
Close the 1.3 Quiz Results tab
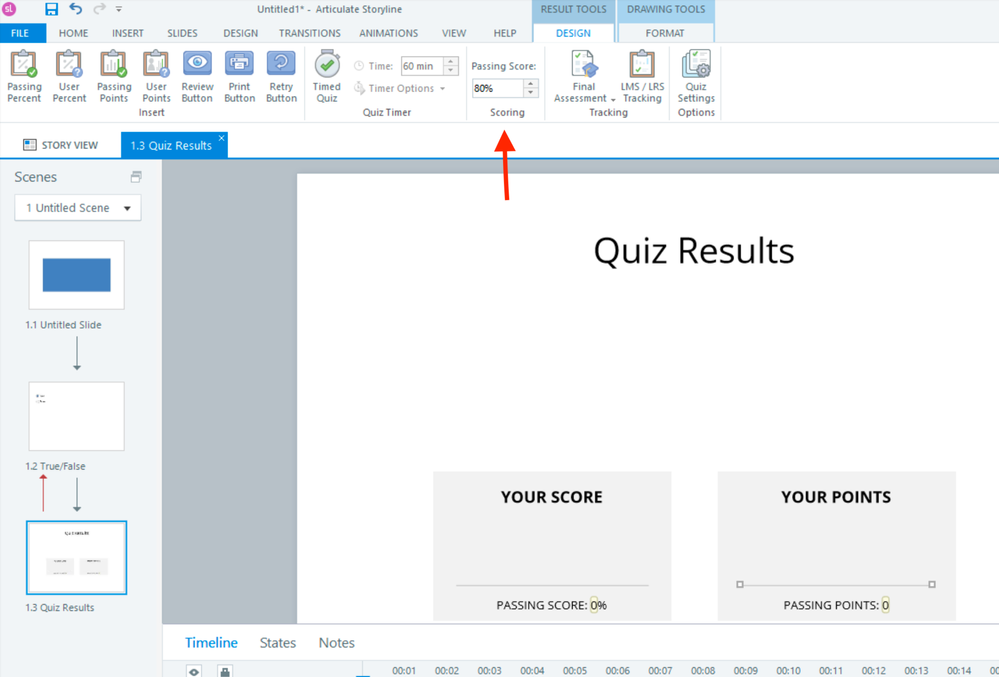(x=221, y=138)
